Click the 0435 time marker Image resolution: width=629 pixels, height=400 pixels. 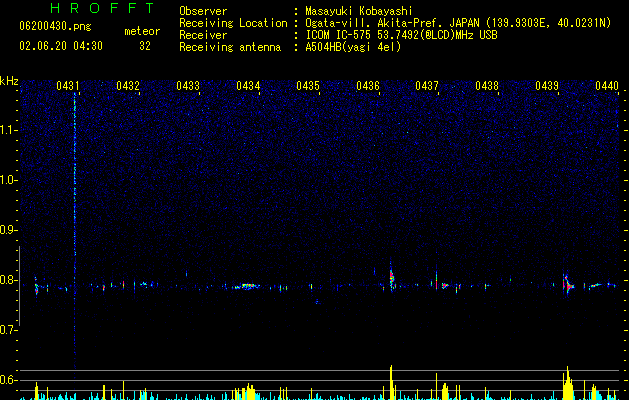click(x=308, y=86)
